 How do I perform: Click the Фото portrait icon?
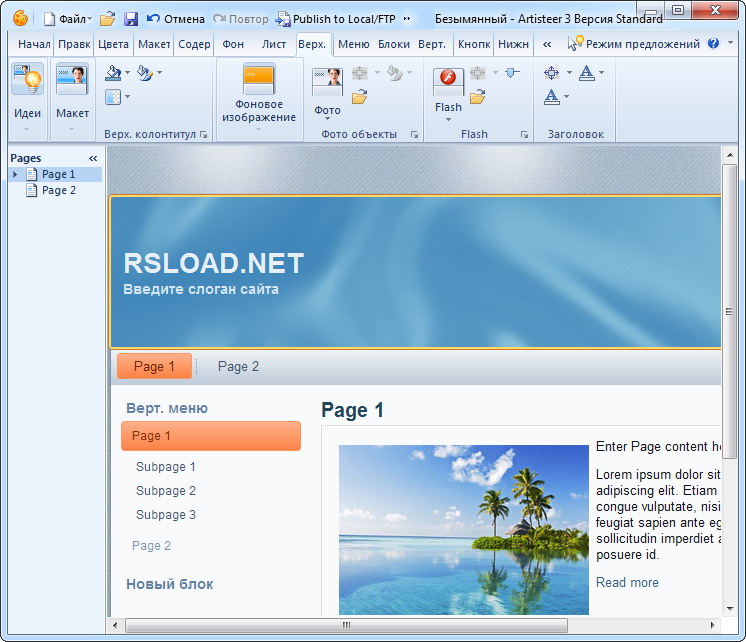tap(327, 81)
